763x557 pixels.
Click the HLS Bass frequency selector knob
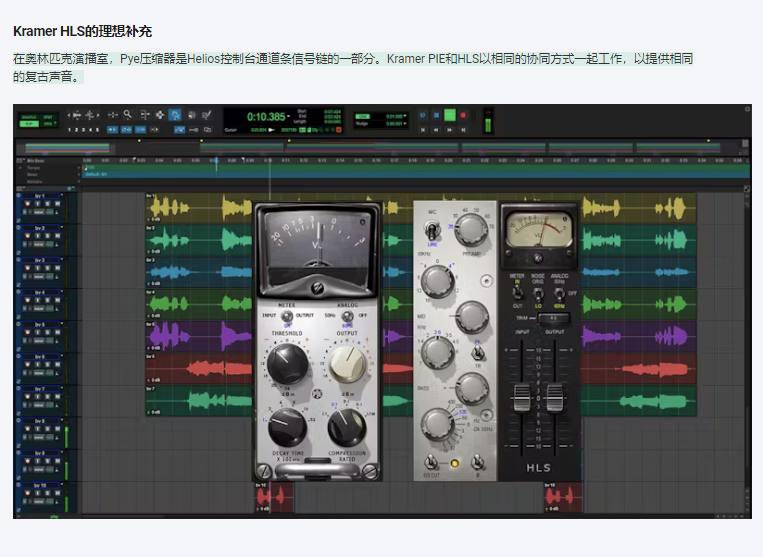[437, 424]
